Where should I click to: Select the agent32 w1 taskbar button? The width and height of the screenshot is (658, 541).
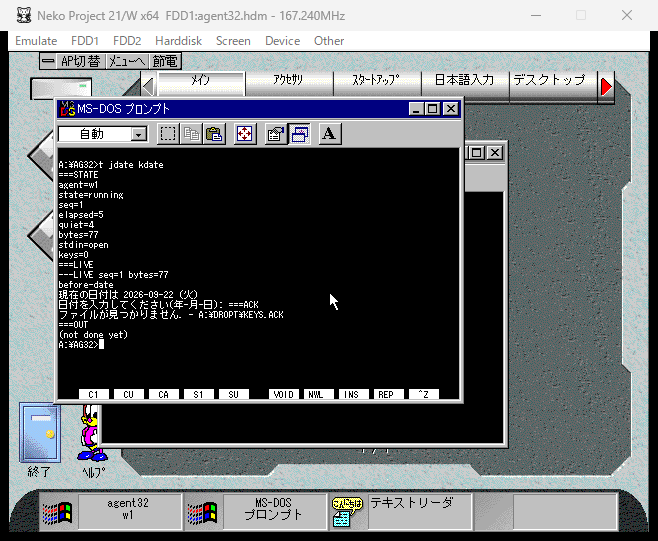pos(128,512)
